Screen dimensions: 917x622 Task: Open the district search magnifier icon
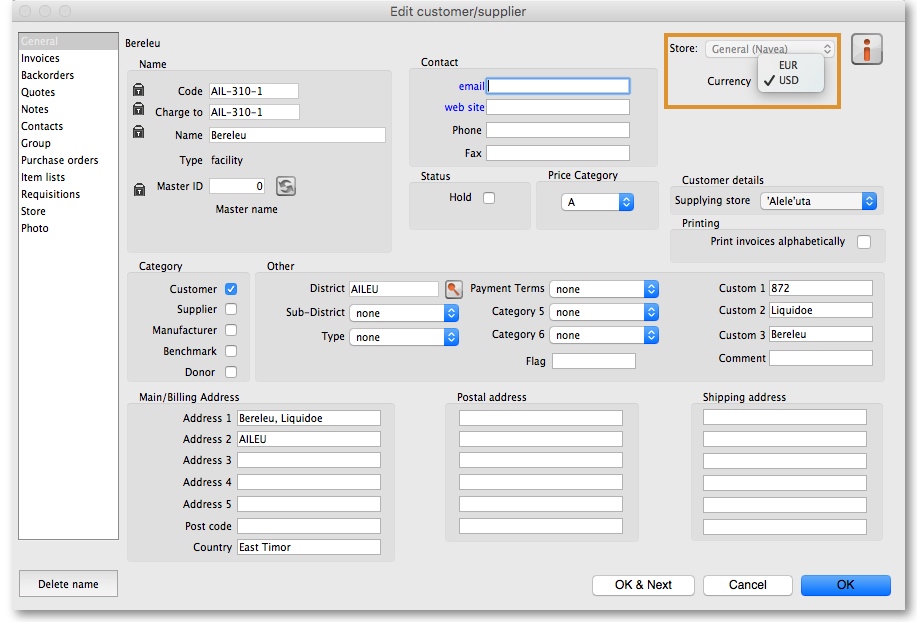(454, 289)
